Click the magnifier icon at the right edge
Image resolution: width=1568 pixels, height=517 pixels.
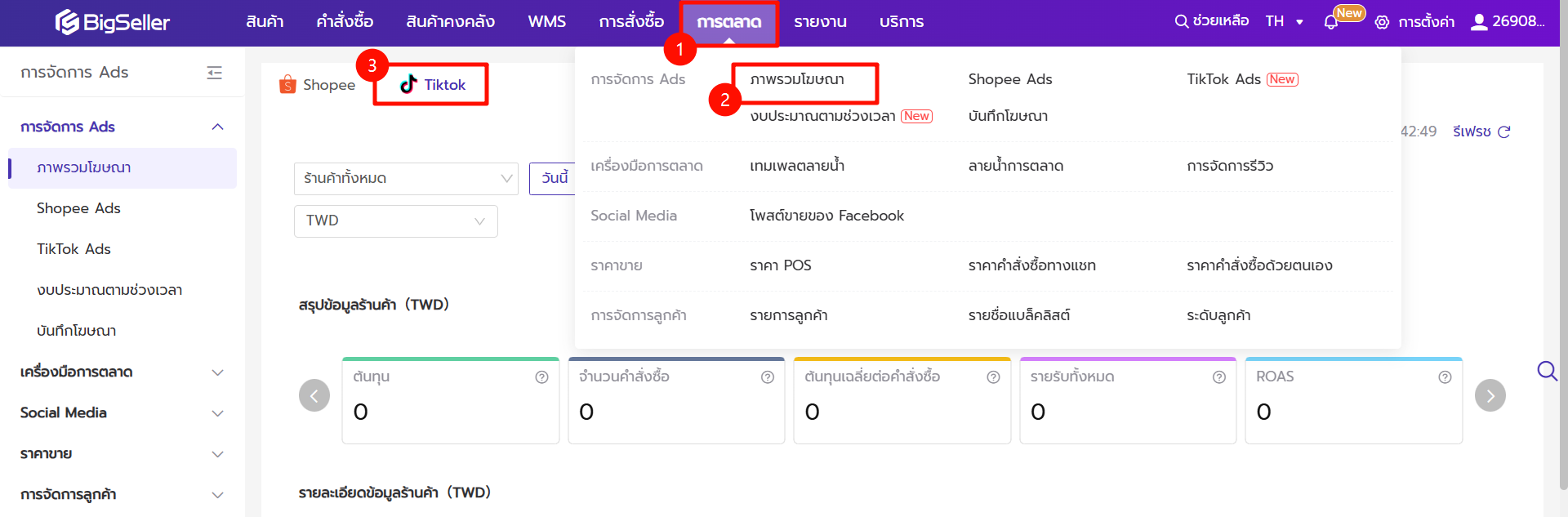1546,372
